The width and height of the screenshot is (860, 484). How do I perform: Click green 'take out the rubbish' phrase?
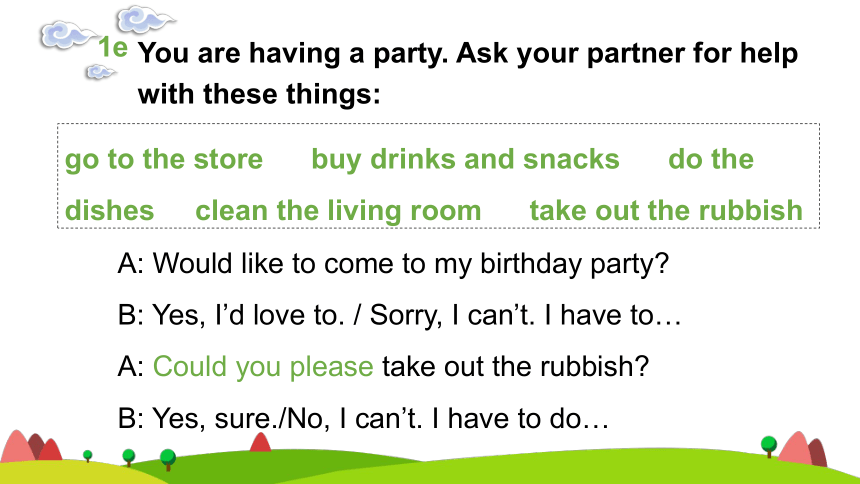[x=666, y=210]
